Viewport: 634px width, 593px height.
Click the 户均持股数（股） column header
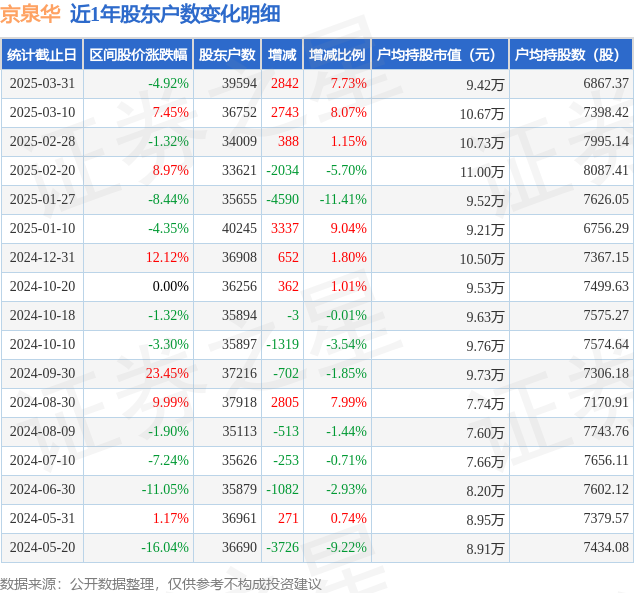point(571,55)
